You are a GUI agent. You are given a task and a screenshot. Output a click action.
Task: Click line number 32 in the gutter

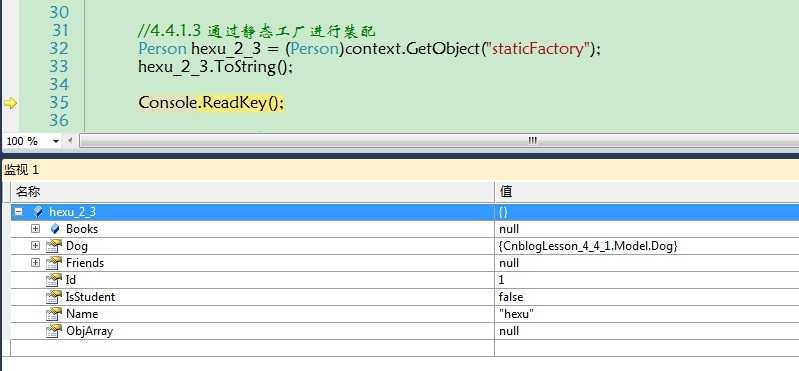pyautogui.click(x=59, y=48)
